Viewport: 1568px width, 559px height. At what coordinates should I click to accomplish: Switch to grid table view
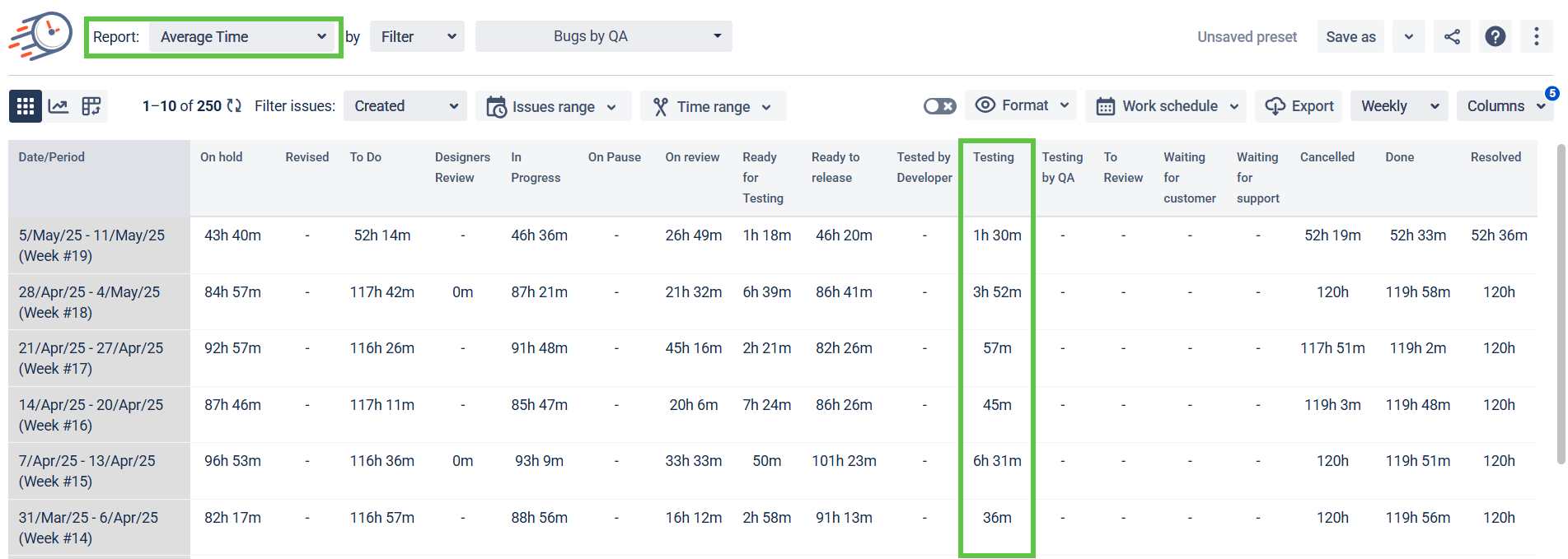(26, 106)
